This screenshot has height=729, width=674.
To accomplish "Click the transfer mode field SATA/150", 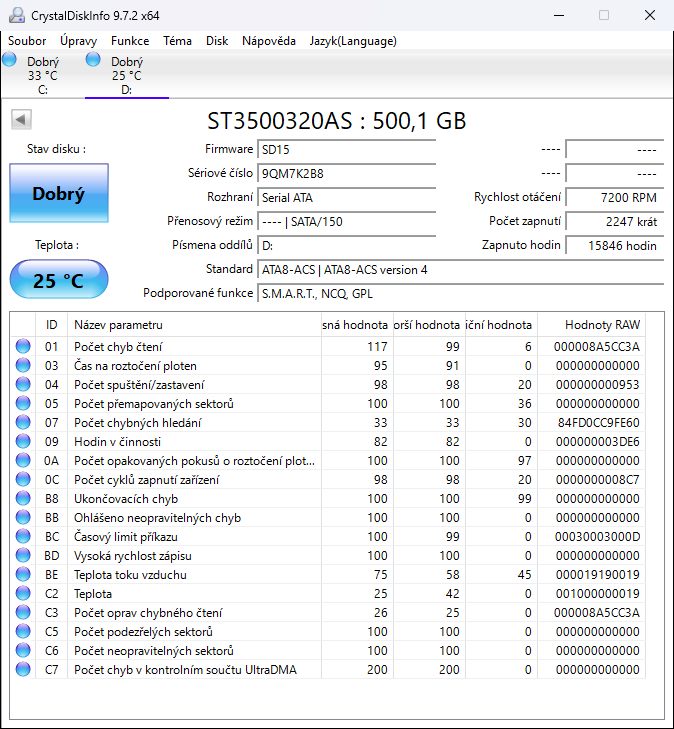I will 346,222.
